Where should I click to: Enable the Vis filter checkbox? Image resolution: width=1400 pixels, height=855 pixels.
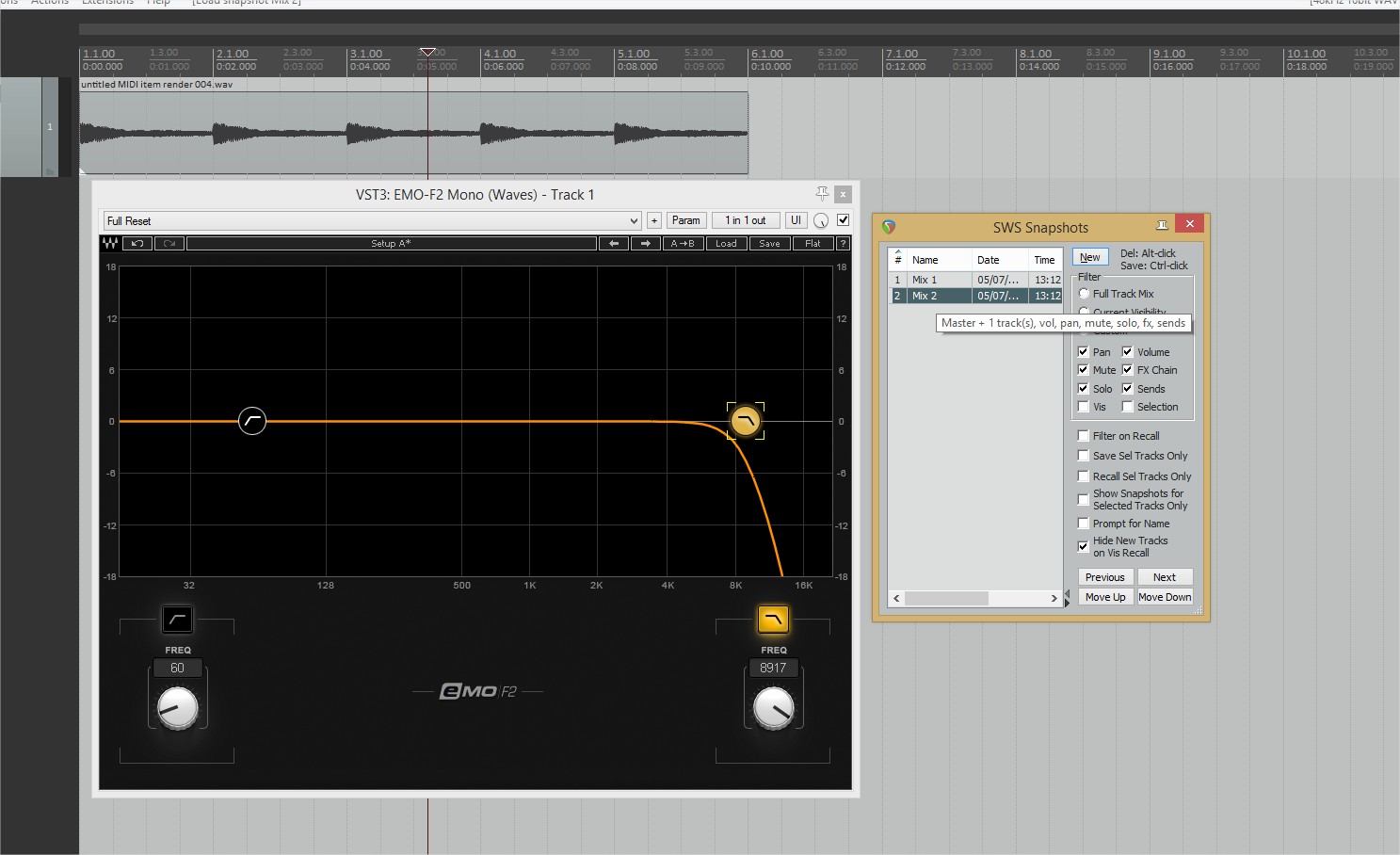pos(1084,407)
